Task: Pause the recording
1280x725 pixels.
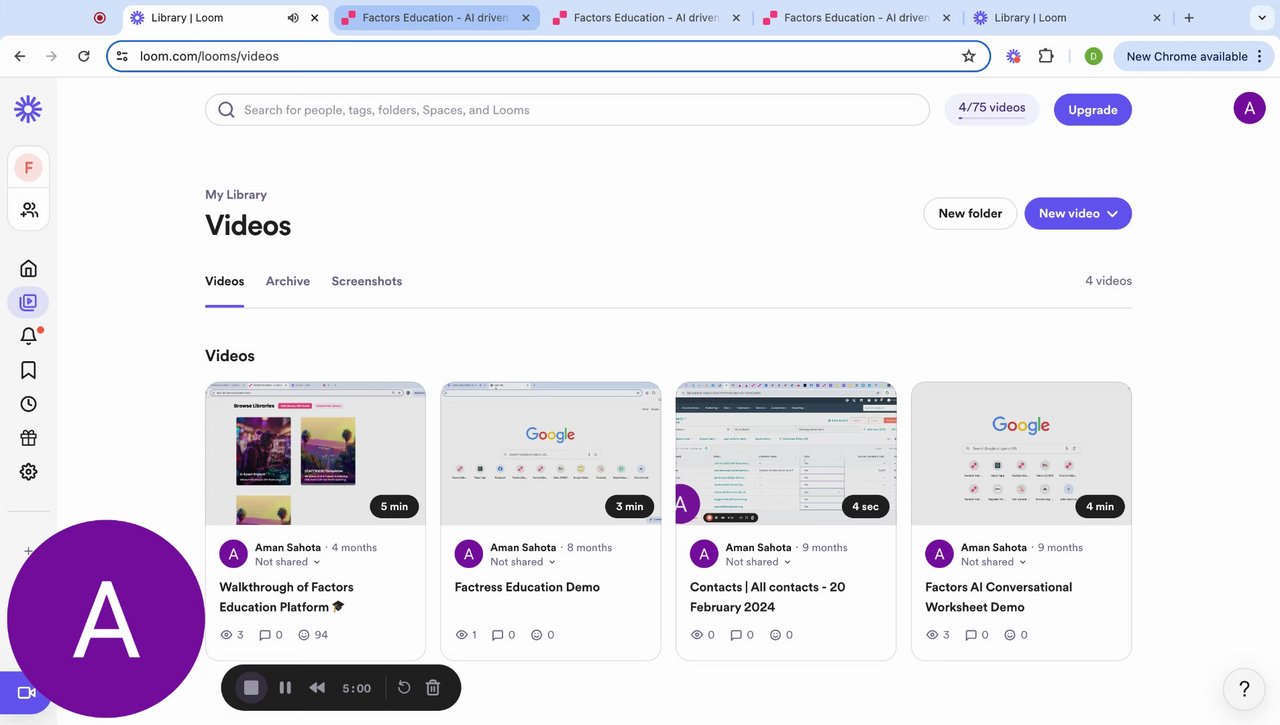Action: [x=285, y=688]
